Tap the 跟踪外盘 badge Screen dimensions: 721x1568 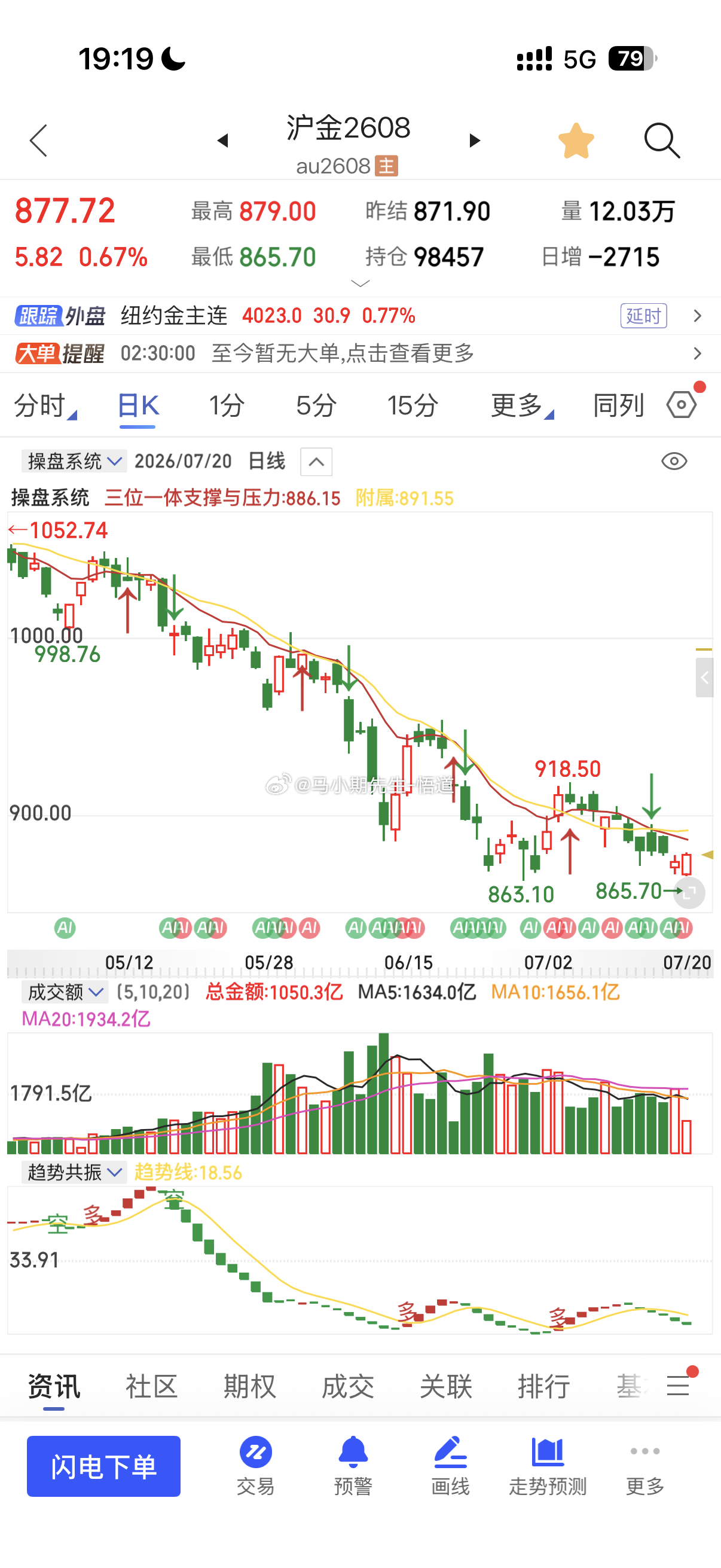pos(60,316)
